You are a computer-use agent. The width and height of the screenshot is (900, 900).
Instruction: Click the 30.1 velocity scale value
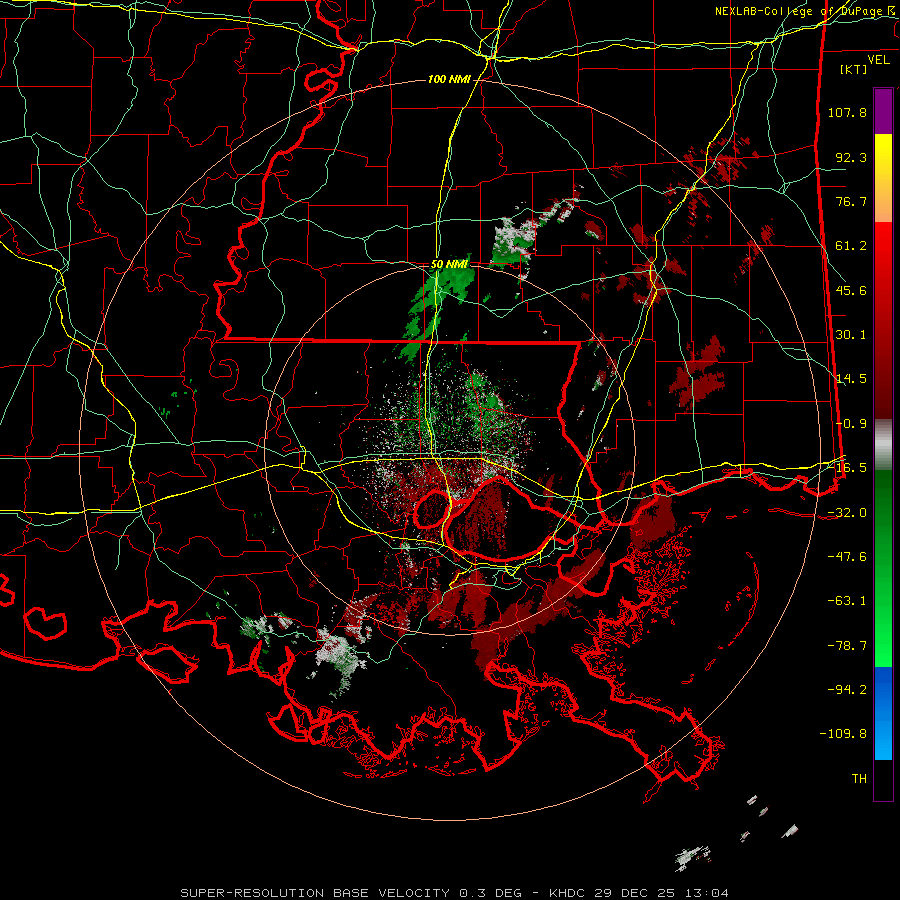click(x=851, y=335)
